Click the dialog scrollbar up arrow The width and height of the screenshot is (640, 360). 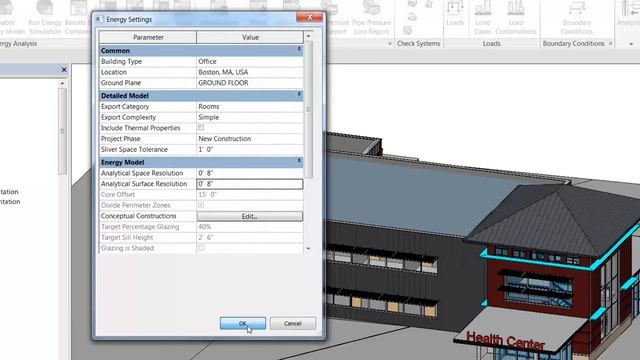[309, 36]
